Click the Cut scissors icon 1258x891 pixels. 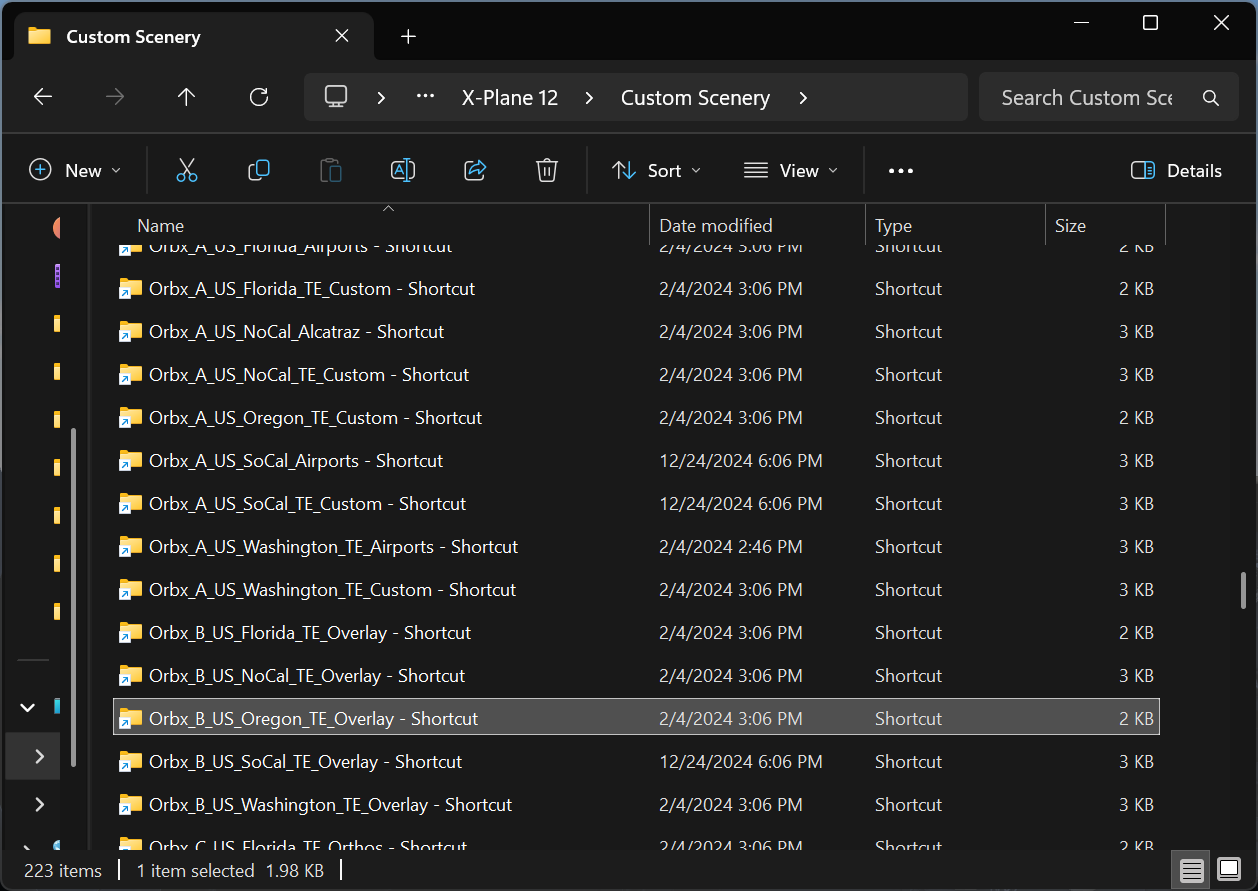187,171
